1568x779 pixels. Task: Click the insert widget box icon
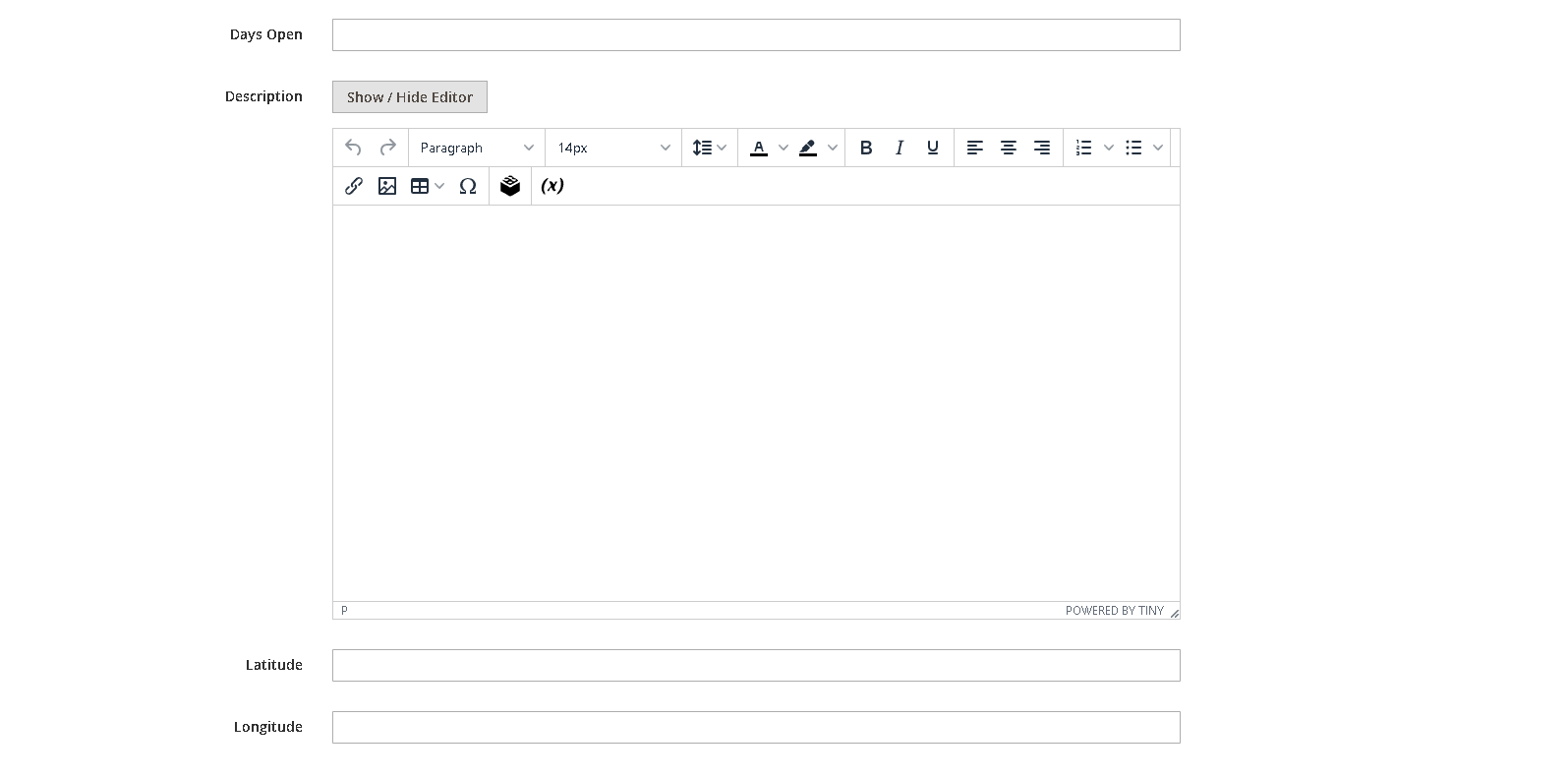point(510,186)
